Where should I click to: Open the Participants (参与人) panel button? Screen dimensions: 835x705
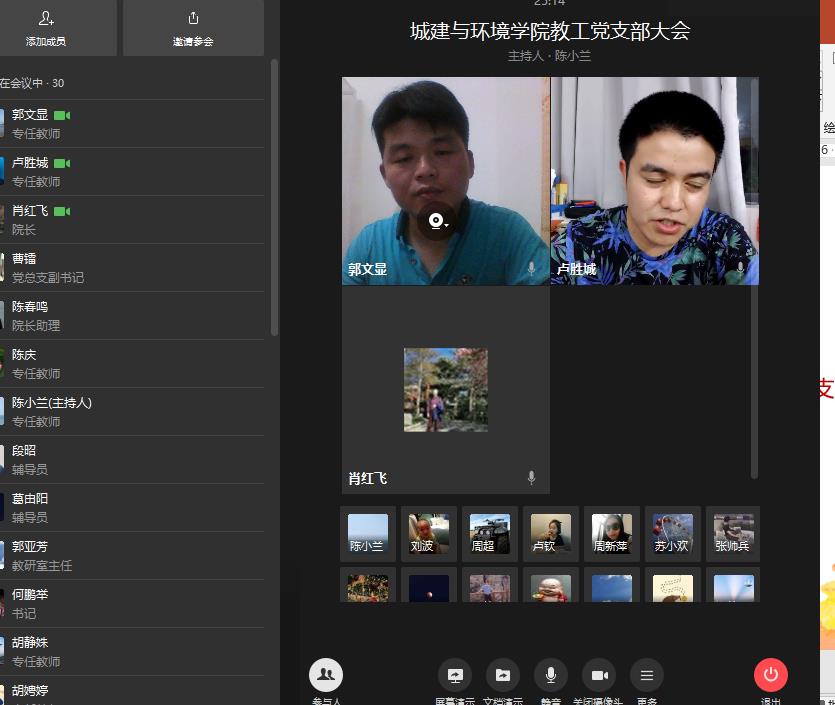click(x=326, y=675)
